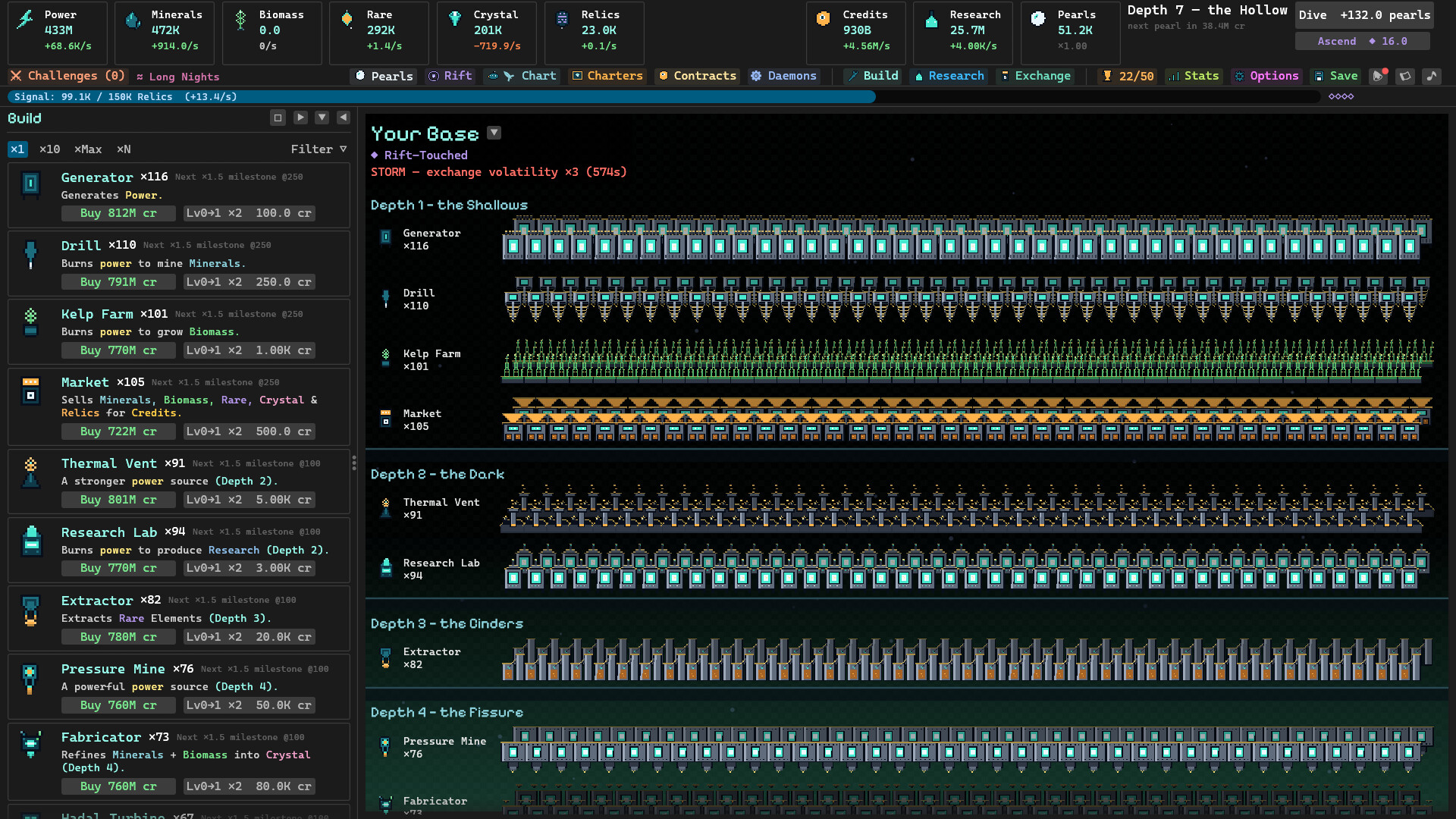Buy a Generator for 812M cr
1456x819 pixels.
point(118,213)
